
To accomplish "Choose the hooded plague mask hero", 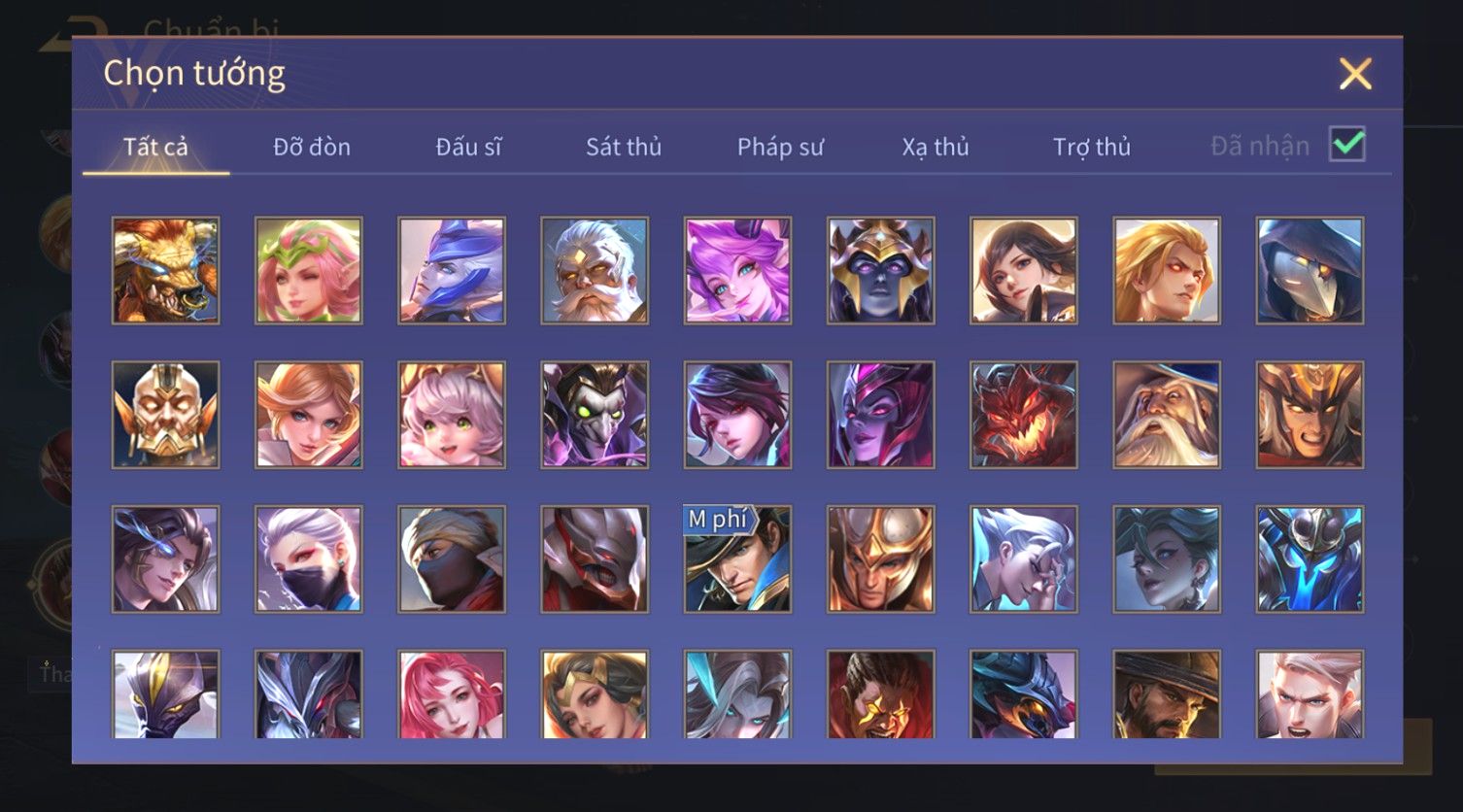I will click(1310, 270).
